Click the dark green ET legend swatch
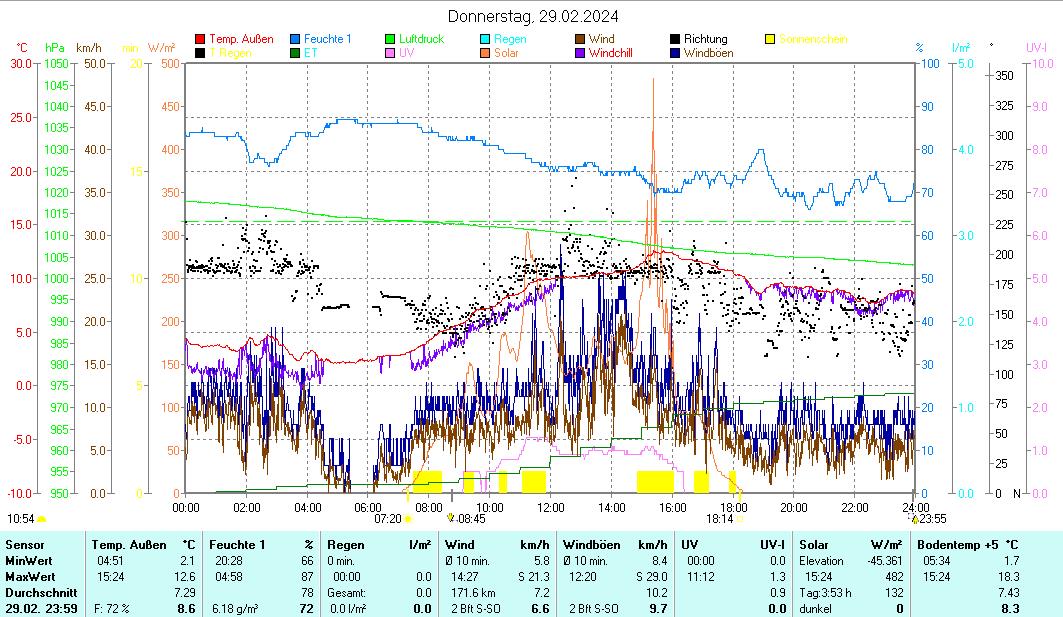 [x=295, y=53]
